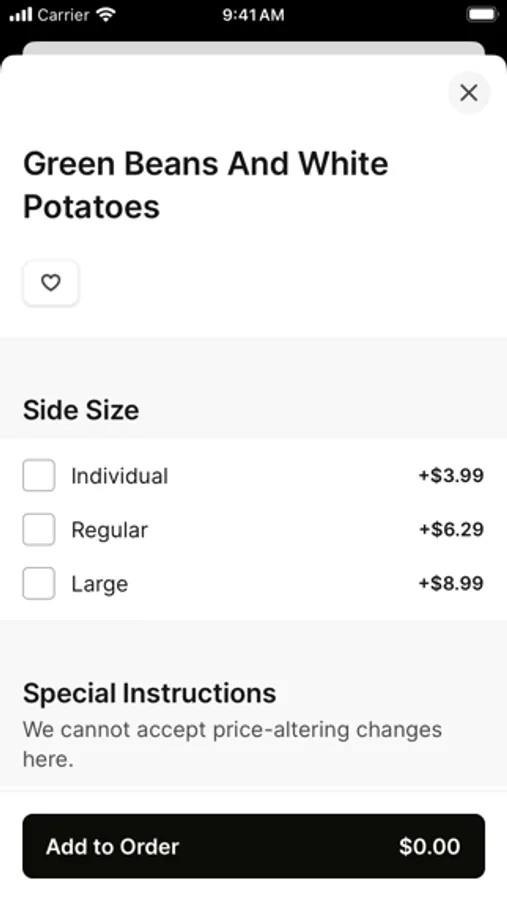Viewport: 507px width, 900px height.
Task: Close the item sheet with X
Action: [469, 92]
